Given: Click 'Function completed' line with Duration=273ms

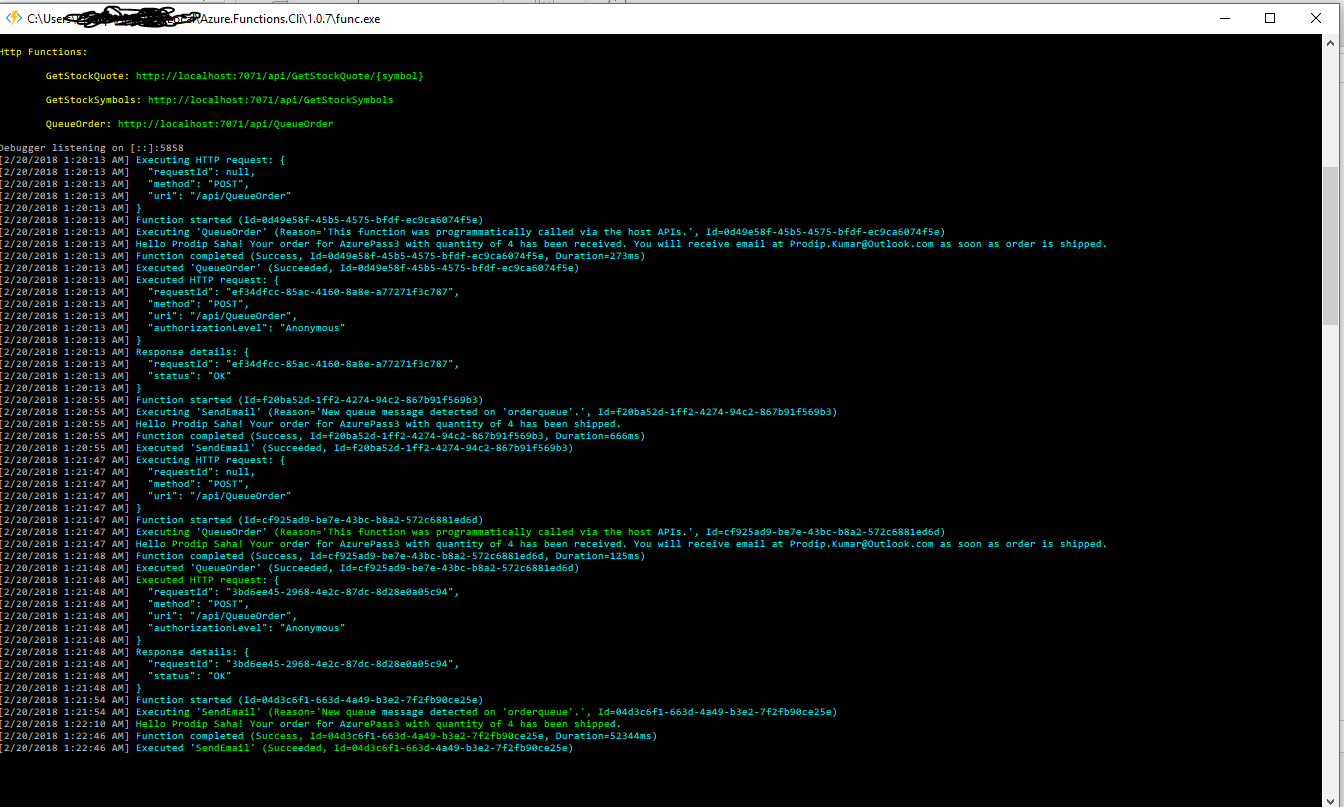Looking at the screenshot, I should pyautogui.click(x=323, y=256).
